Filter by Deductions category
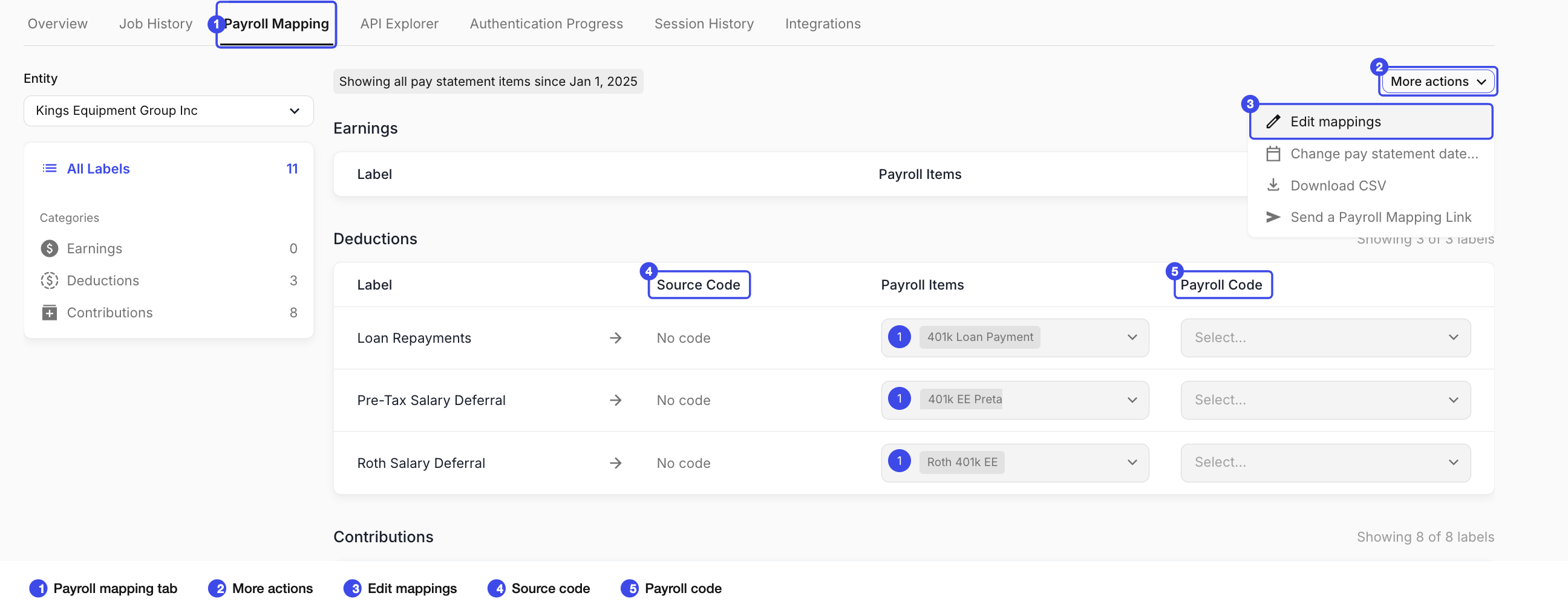 pos(169,280)
